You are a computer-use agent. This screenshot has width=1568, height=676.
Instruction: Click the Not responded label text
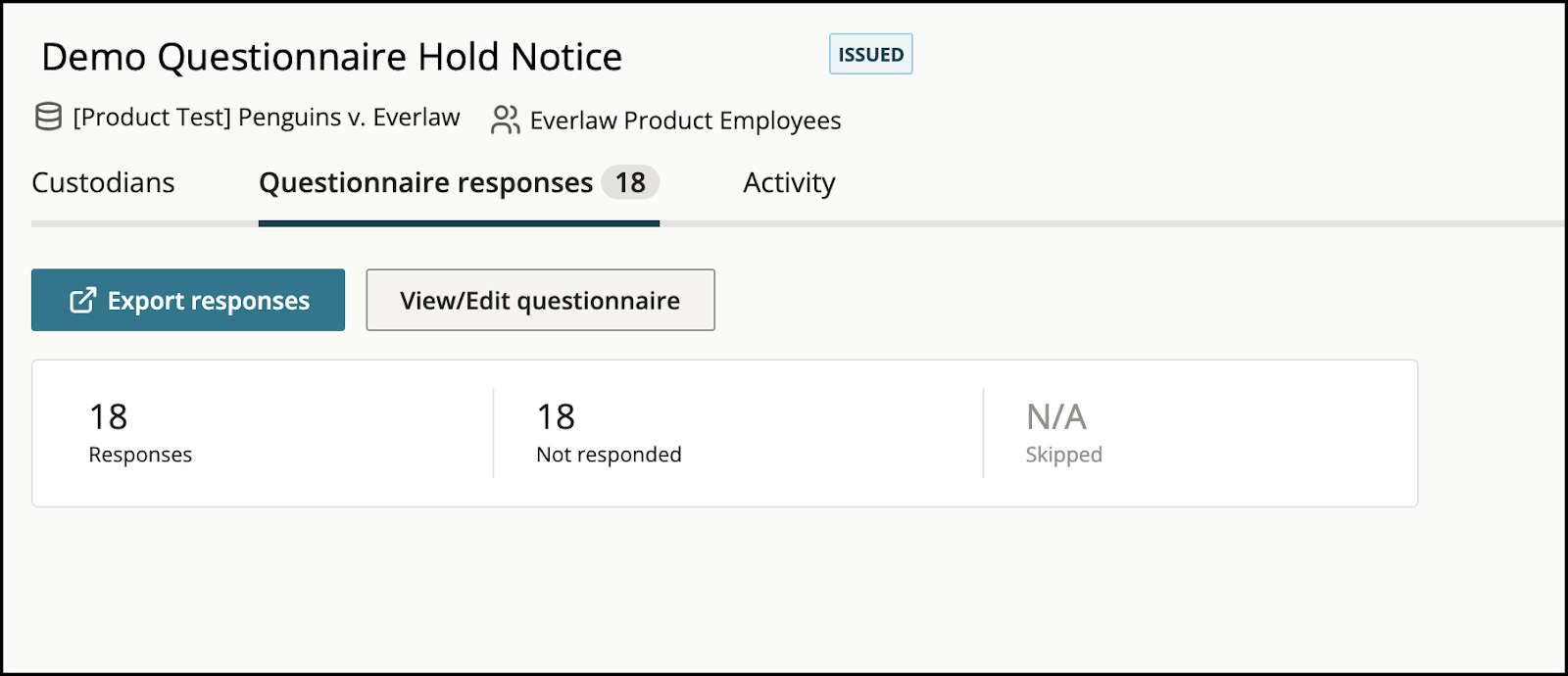609,455
